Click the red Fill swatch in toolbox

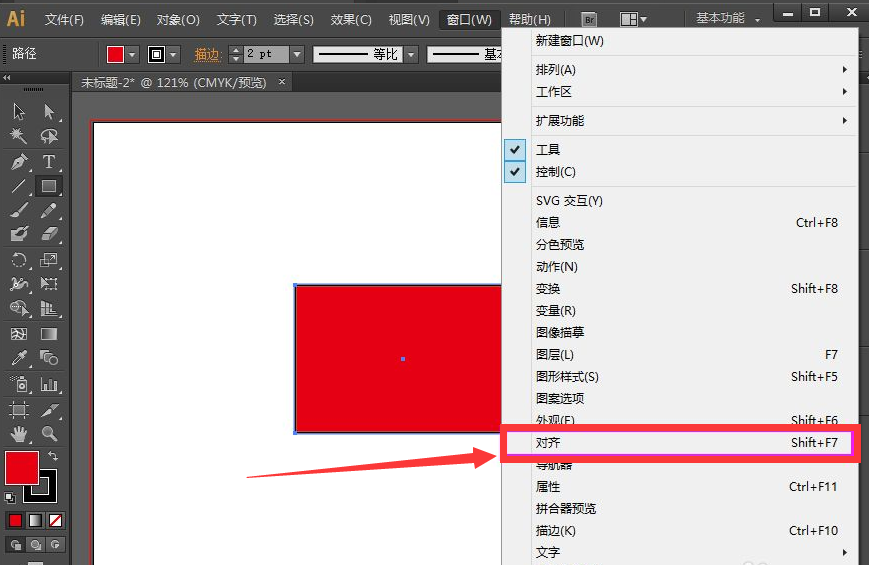coord(22,468)
